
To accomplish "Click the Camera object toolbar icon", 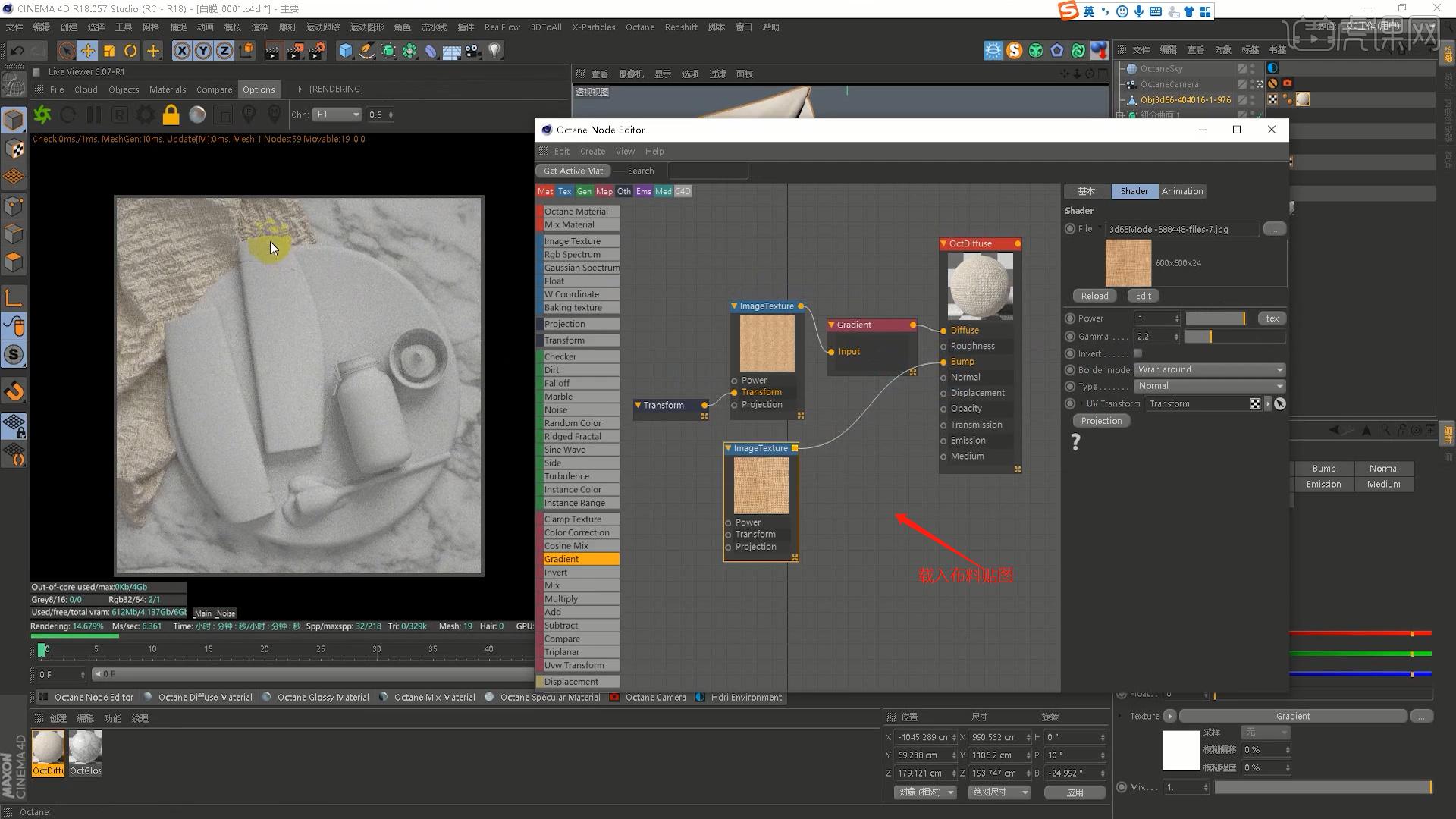I will tap(472, 51).
